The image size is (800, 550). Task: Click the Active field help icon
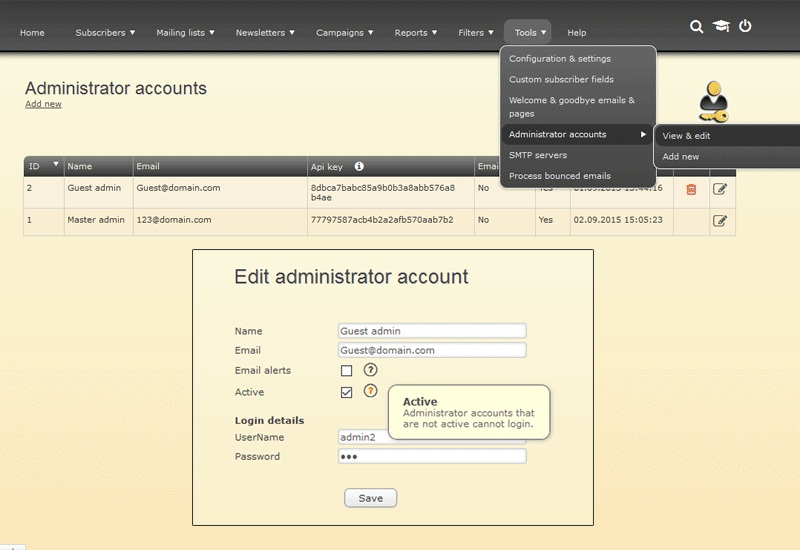coord(370,391)
